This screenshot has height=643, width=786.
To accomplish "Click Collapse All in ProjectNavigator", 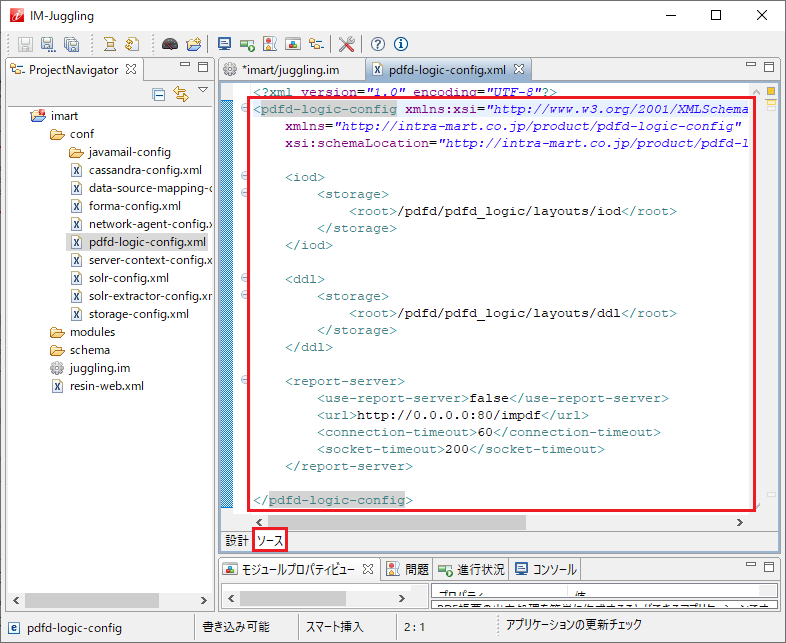I will (x=159, y=94).
